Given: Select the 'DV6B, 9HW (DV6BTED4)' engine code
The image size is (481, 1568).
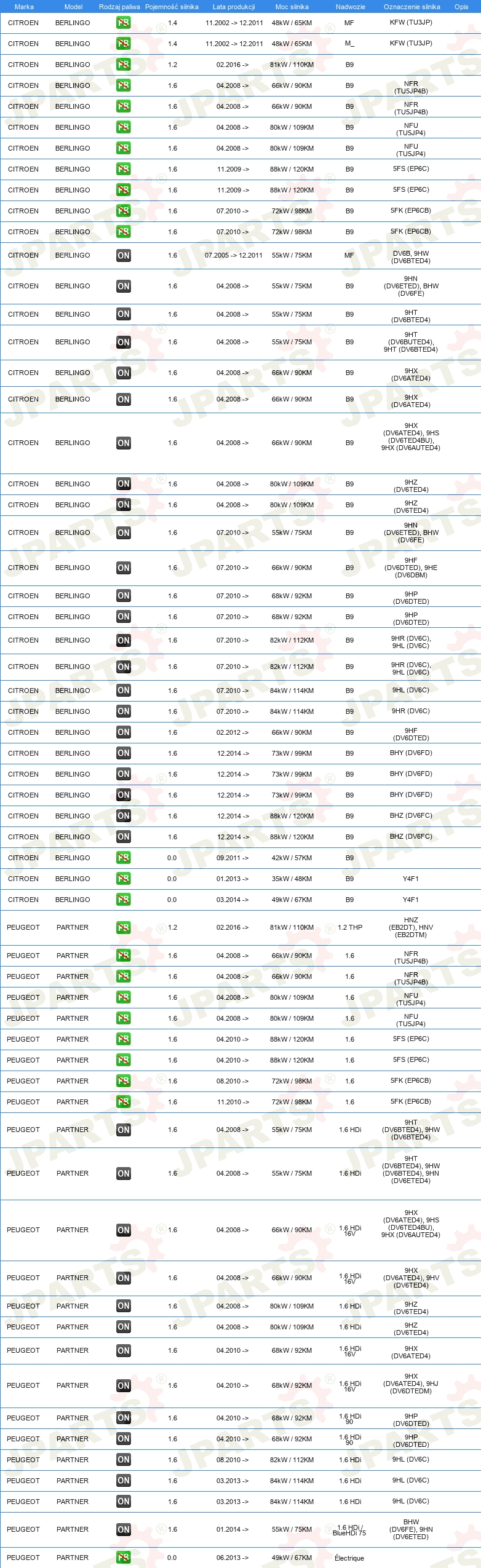Looking at the screenshot, I should pyautogui.click(x=411, y=257).
